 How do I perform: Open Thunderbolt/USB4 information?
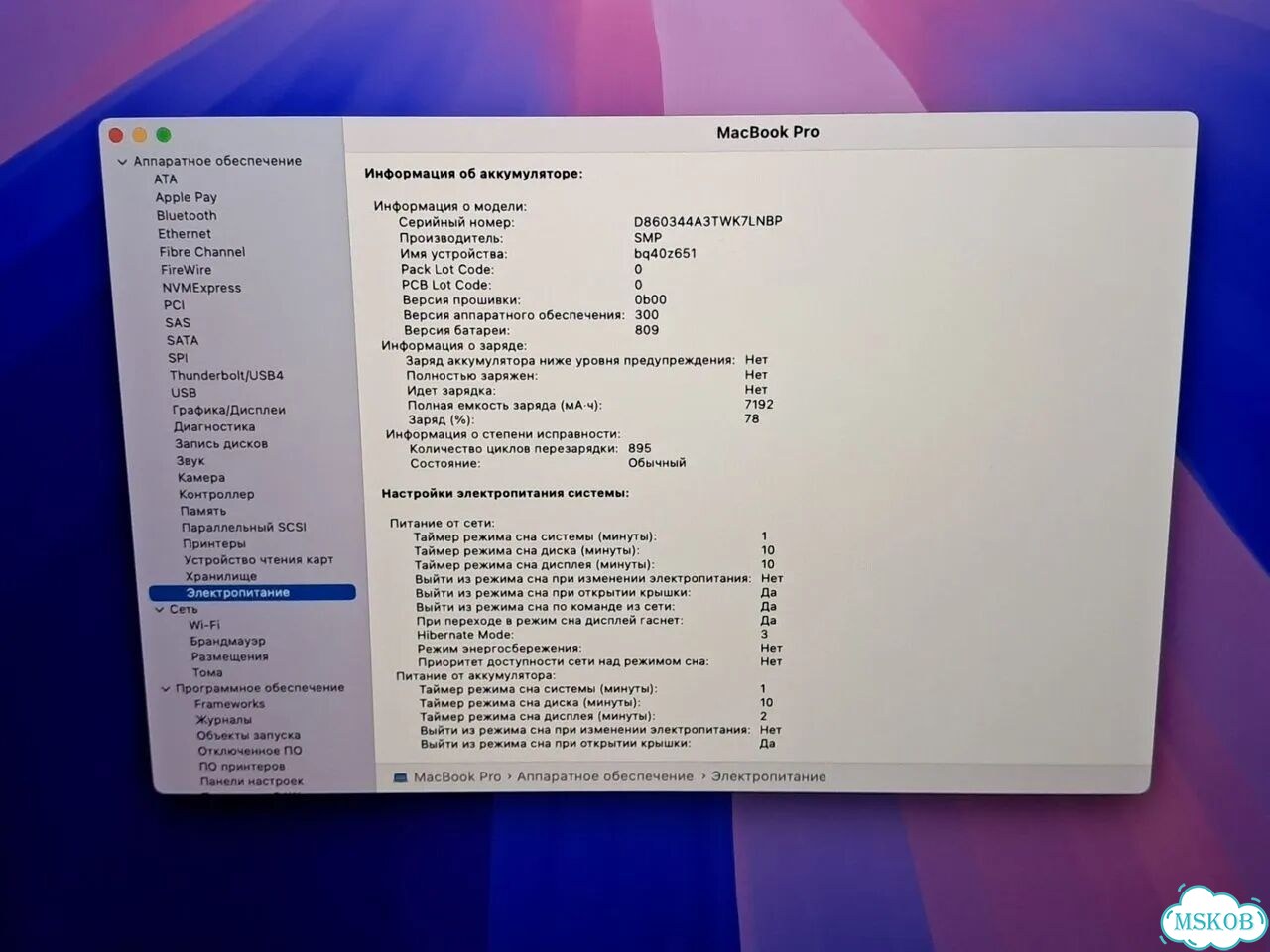tap(226, 375)
